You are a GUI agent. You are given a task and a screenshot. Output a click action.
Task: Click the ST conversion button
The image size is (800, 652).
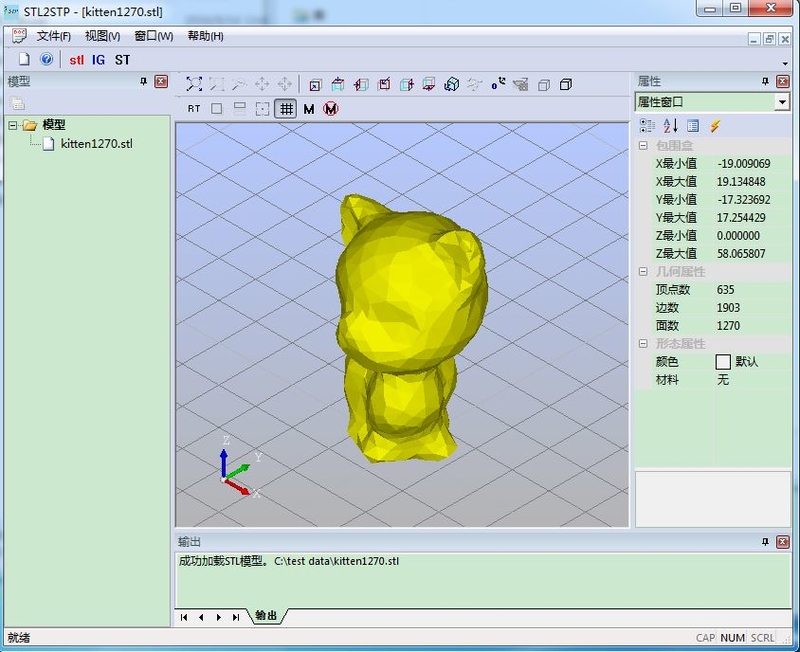pos(122,60)
